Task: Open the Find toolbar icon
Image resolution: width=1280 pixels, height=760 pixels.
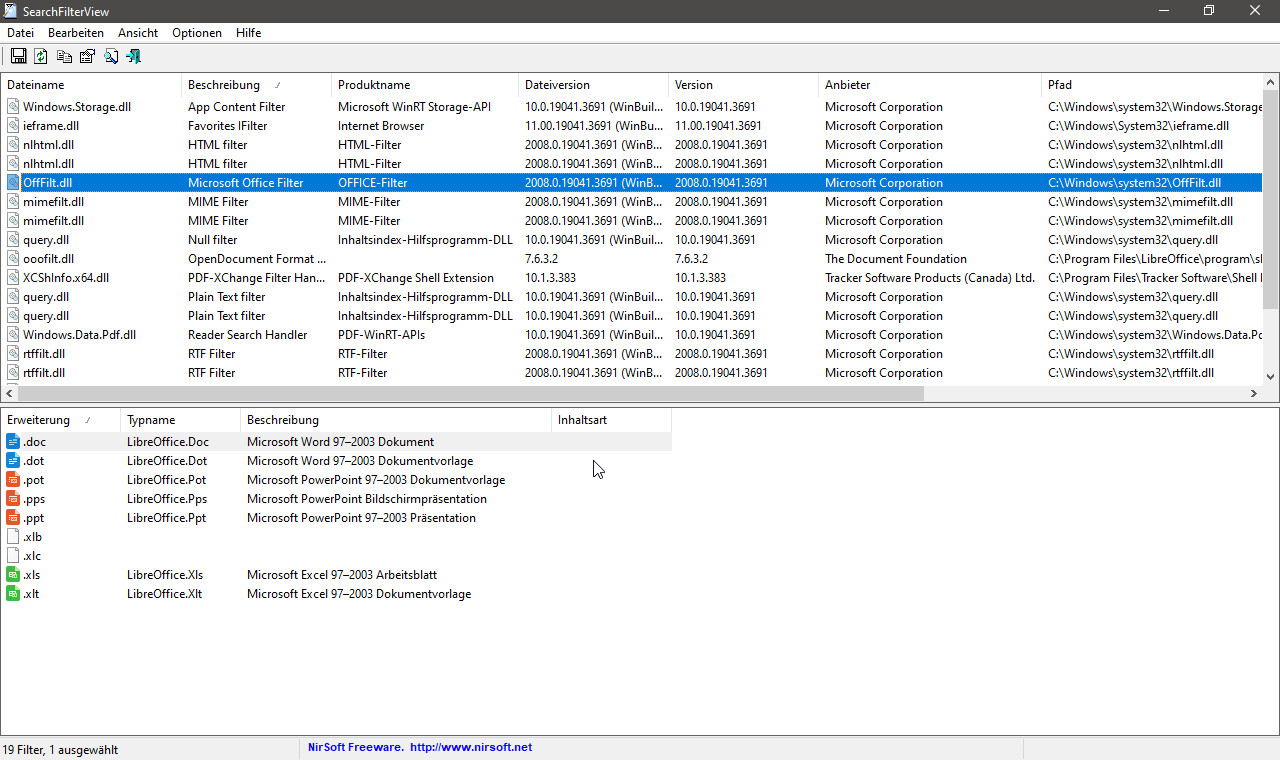Action: 110,56
